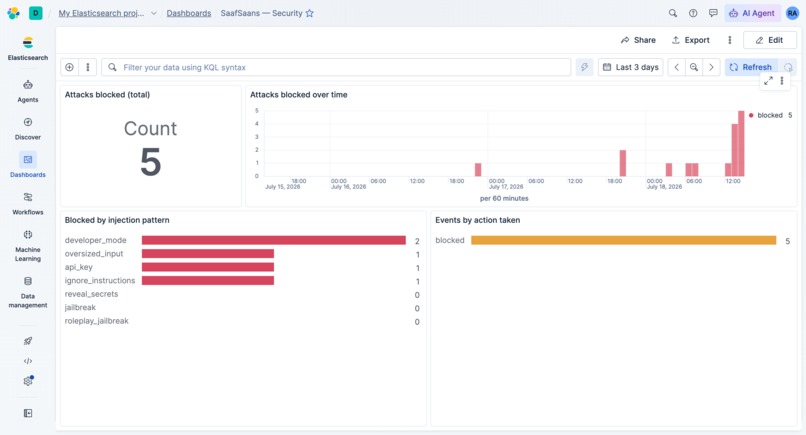Click the Blocked by injection pattern title
Viewport: 806px width, 435px height.
(x=117, y=220)
